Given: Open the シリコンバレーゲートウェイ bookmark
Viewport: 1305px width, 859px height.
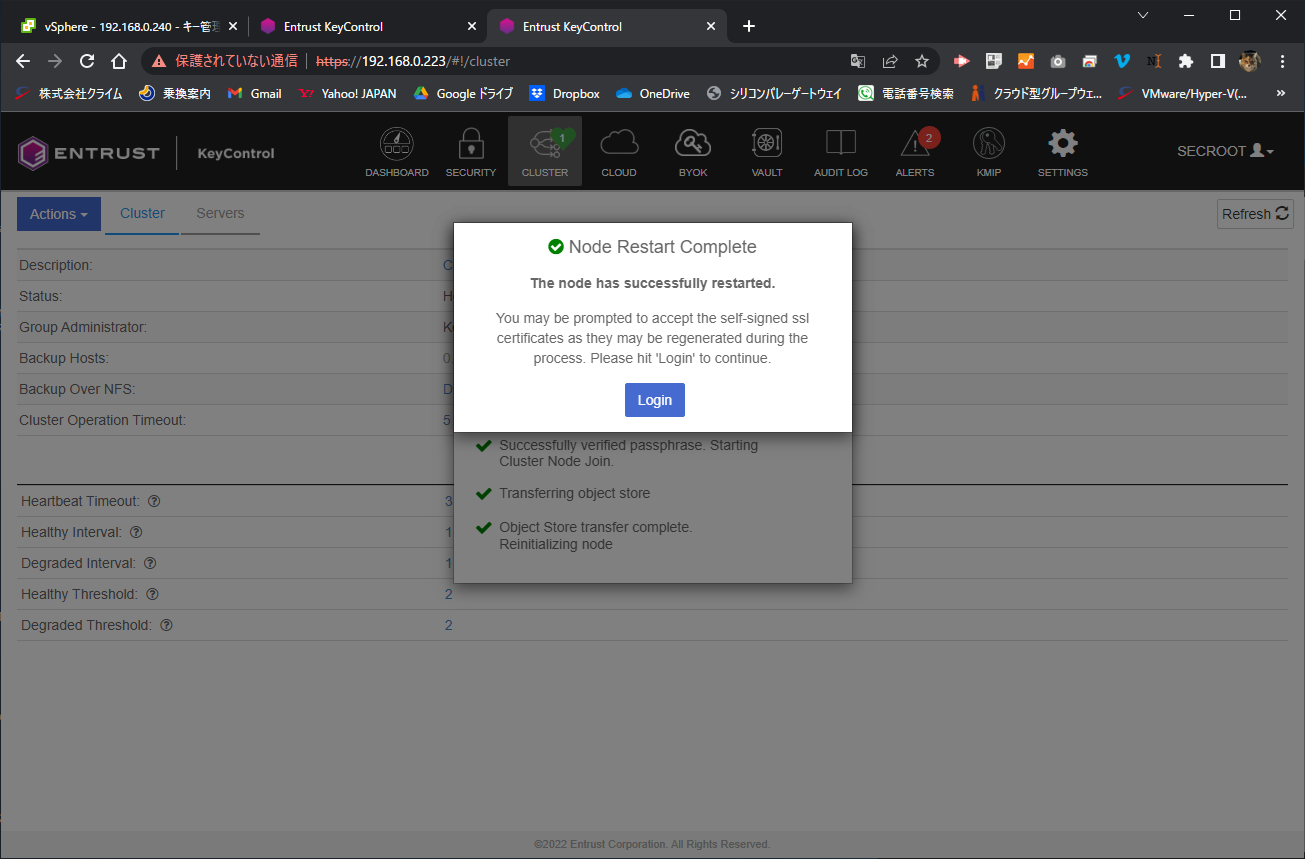Looking at the screenshot, I should click(x=774, y=93).
